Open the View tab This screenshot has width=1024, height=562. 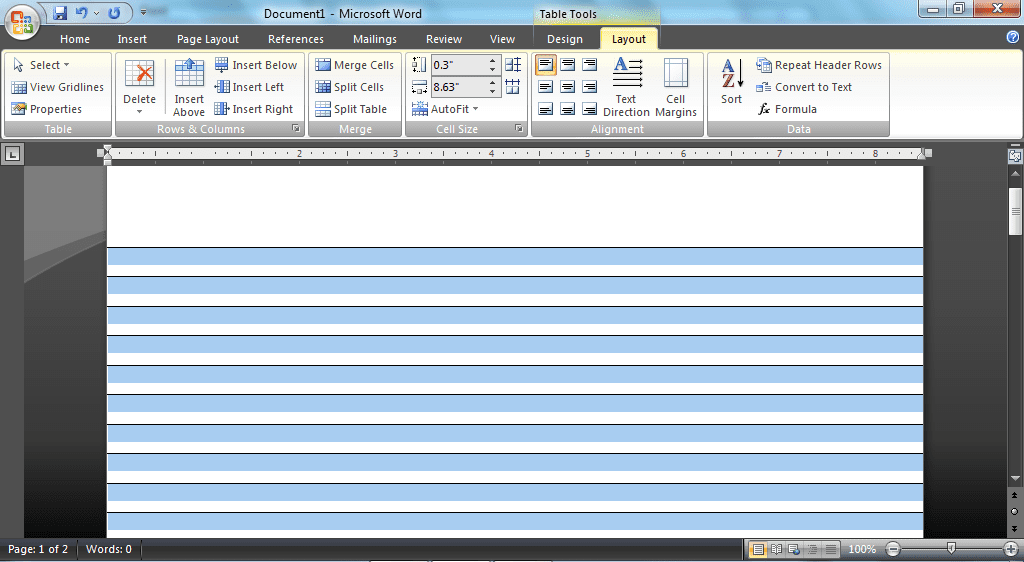tap(502, 39)
